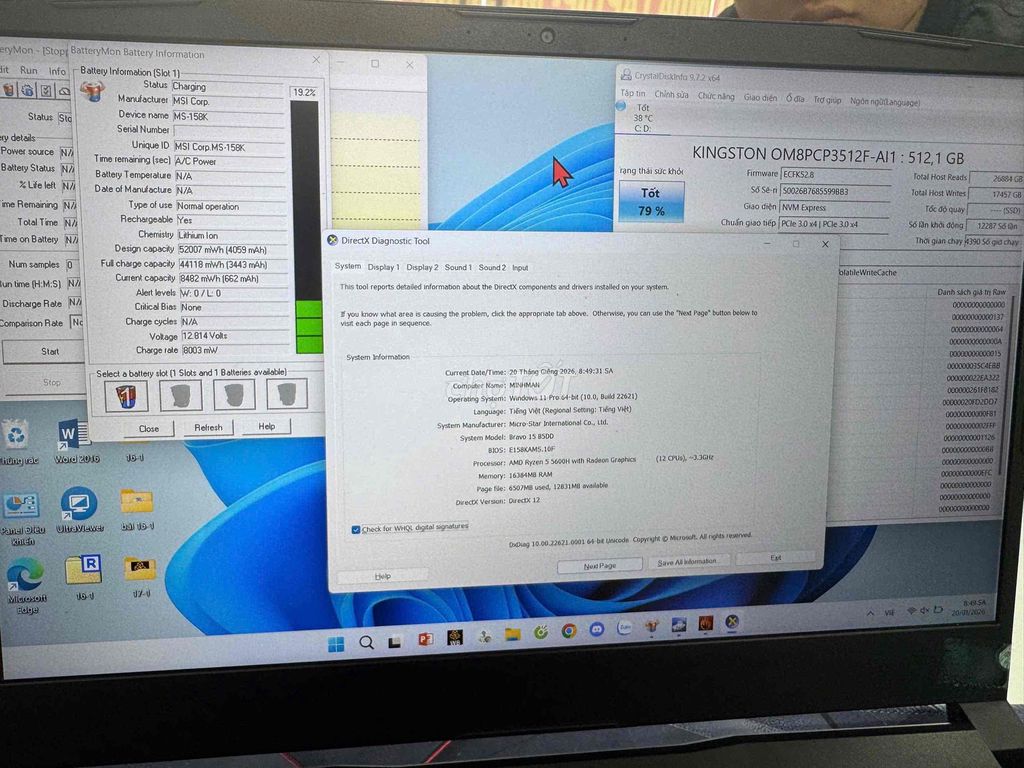Click the Next Page button
1024x768 pixels.
click(599, 565)
